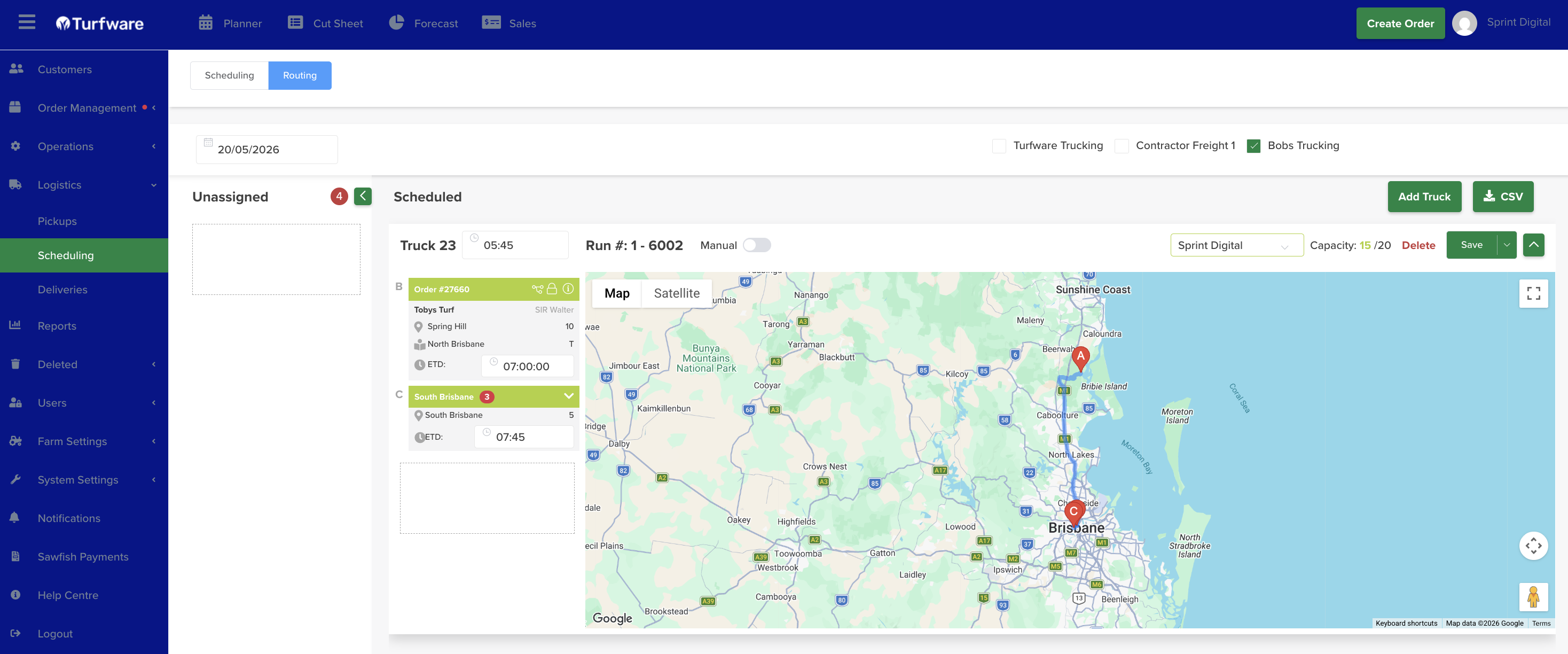Click the date field 20/05/2026
This screenshot has height=654, width=1568.
(266, 149)
